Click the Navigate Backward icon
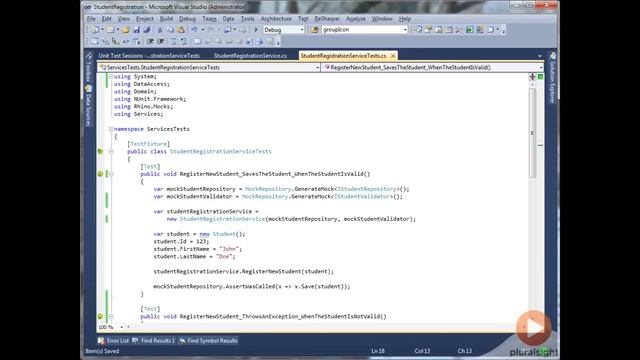The image size is (640, 360). (228, 30)
